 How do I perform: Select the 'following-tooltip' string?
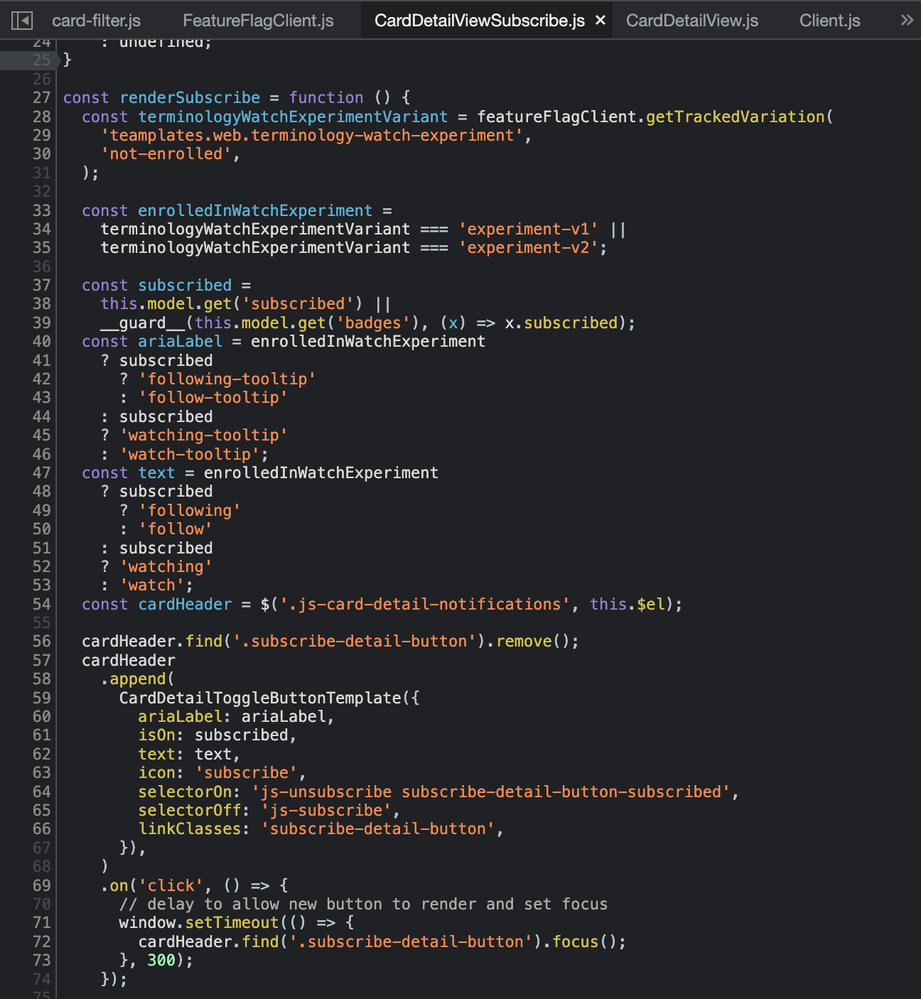pyautogui.click(x=226, y=378)
